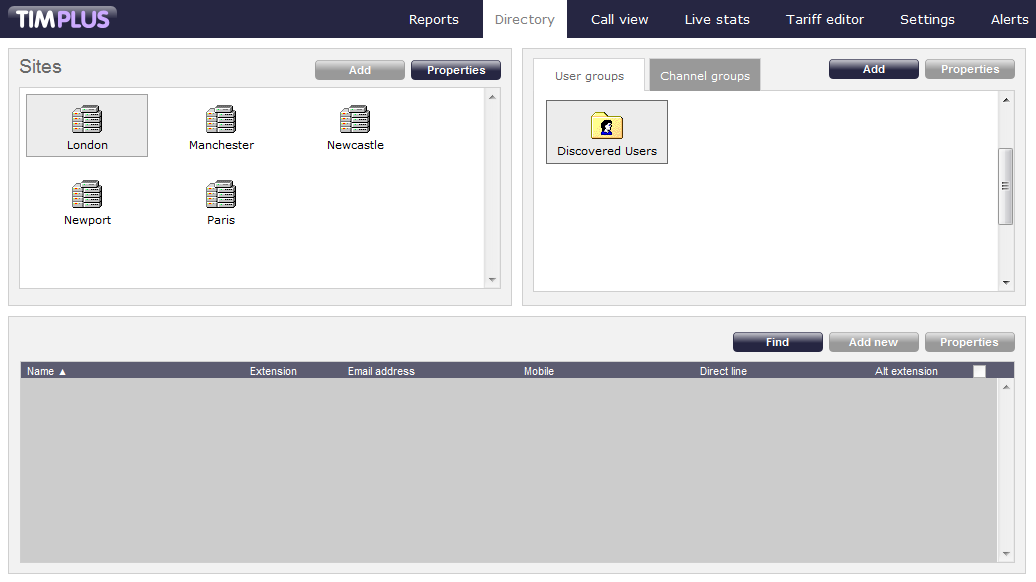Open the Discovered Users group folder
The width and height of the screenshot is (1036, 582).
tap(607, 128)
